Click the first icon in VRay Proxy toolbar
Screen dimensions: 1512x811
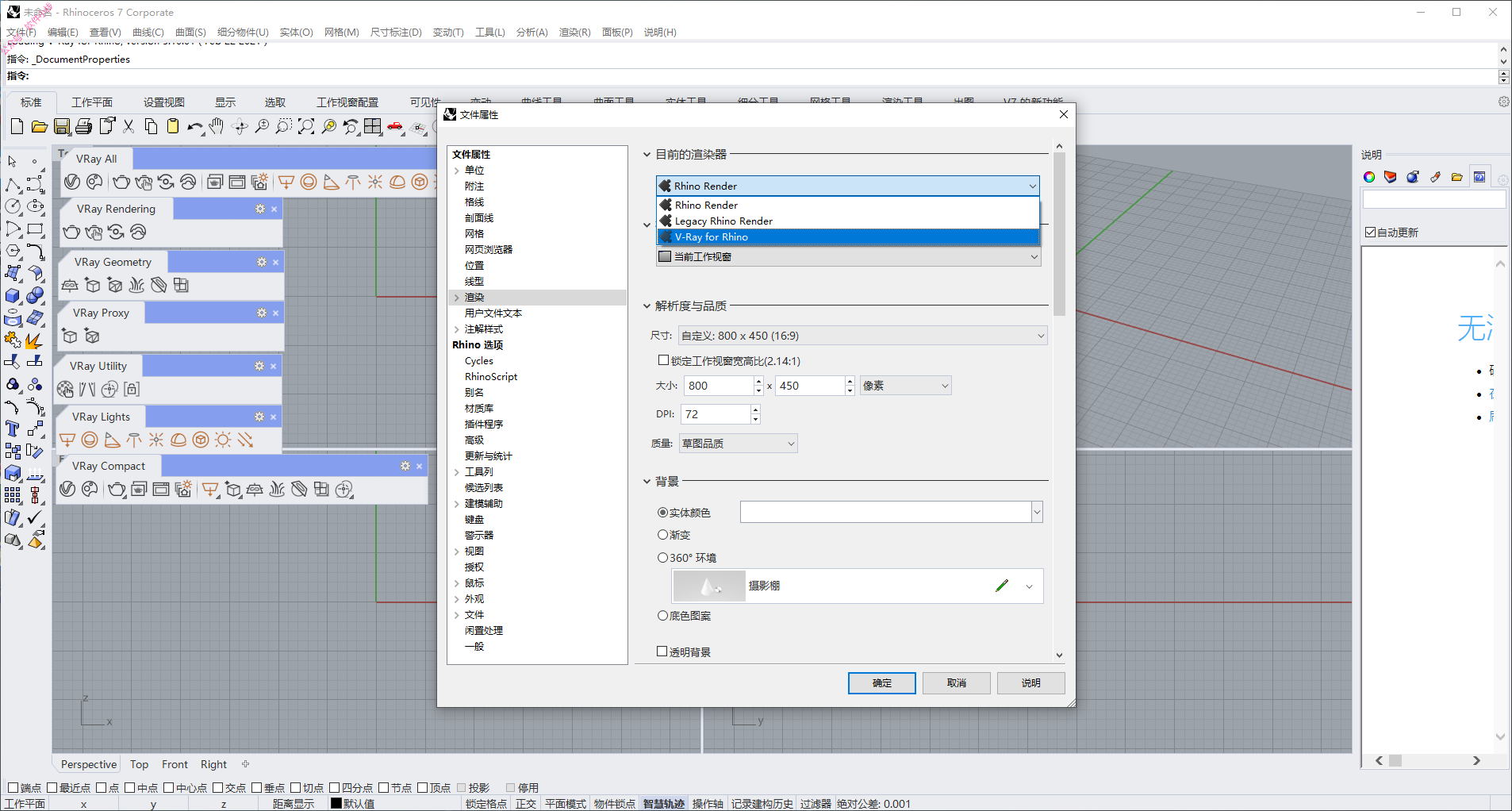coord(70,336)
